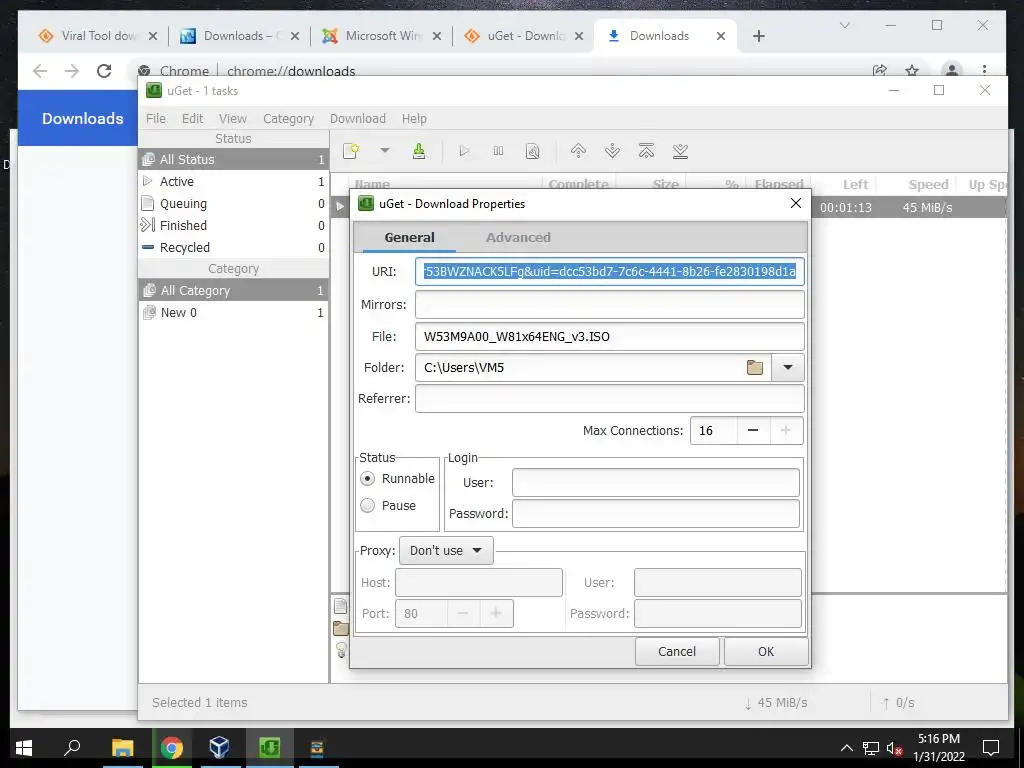The height and width of the screenshot is (768, 1024).
Task: Click Chrome back arrow
Action: 40,71
